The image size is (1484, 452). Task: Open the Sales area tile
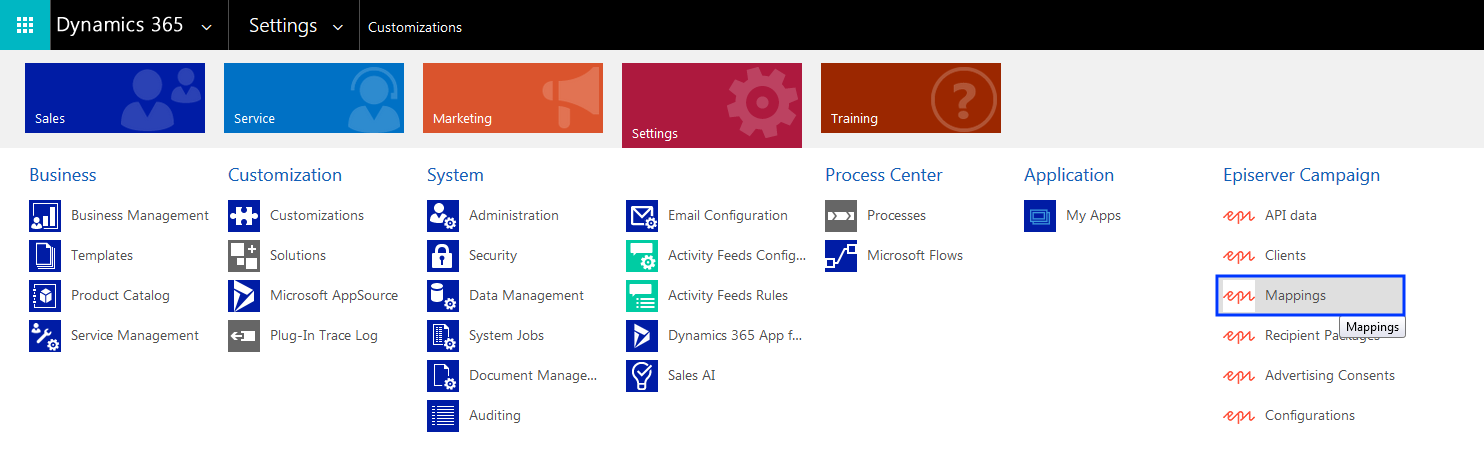[x=115, y=98]
